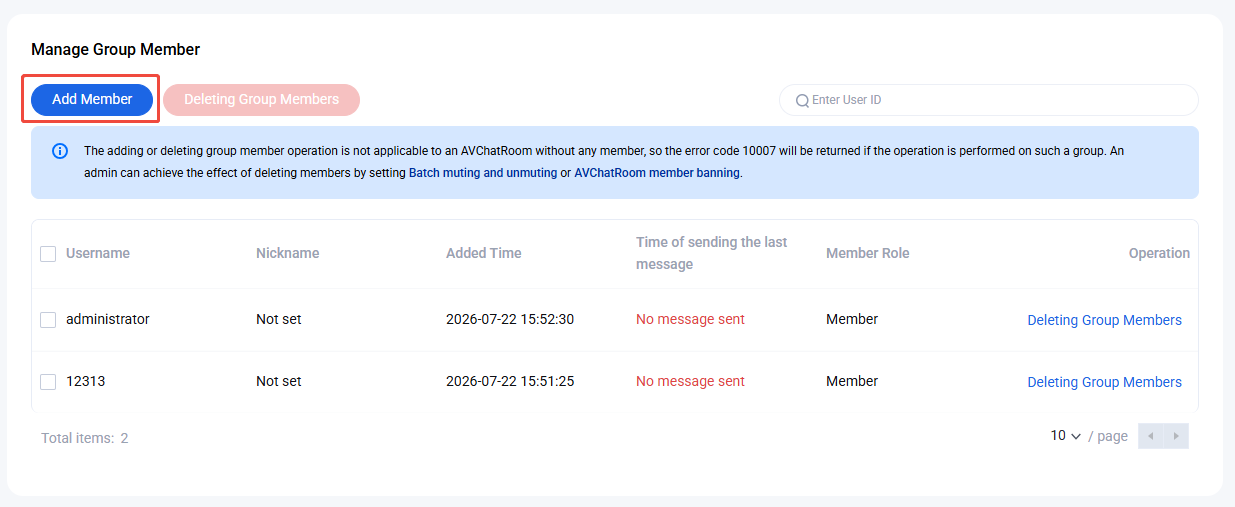Click the Added Time column header
The height and width of the screenshot is (507, 1235).
484,253
